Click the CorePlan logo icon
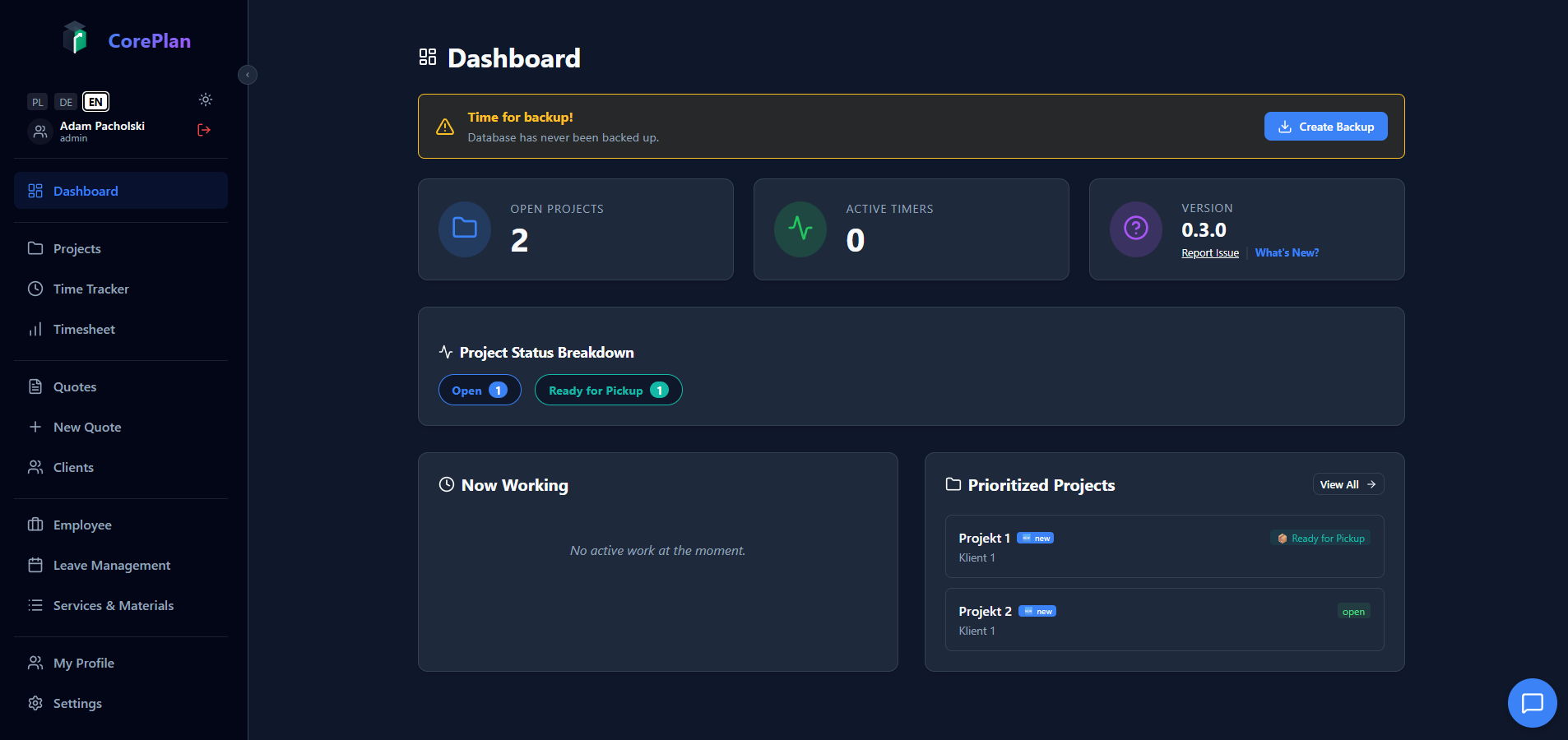This screenshot has height=740, width=1568. [76, 37]
